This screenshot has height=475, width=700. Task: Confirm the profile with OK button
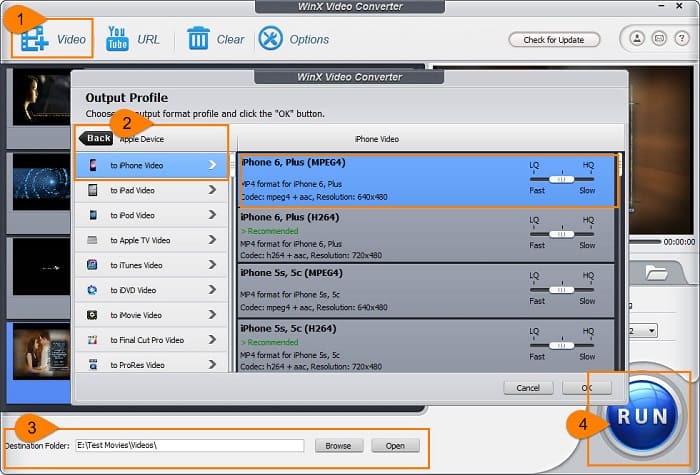(x=587, y=388)
